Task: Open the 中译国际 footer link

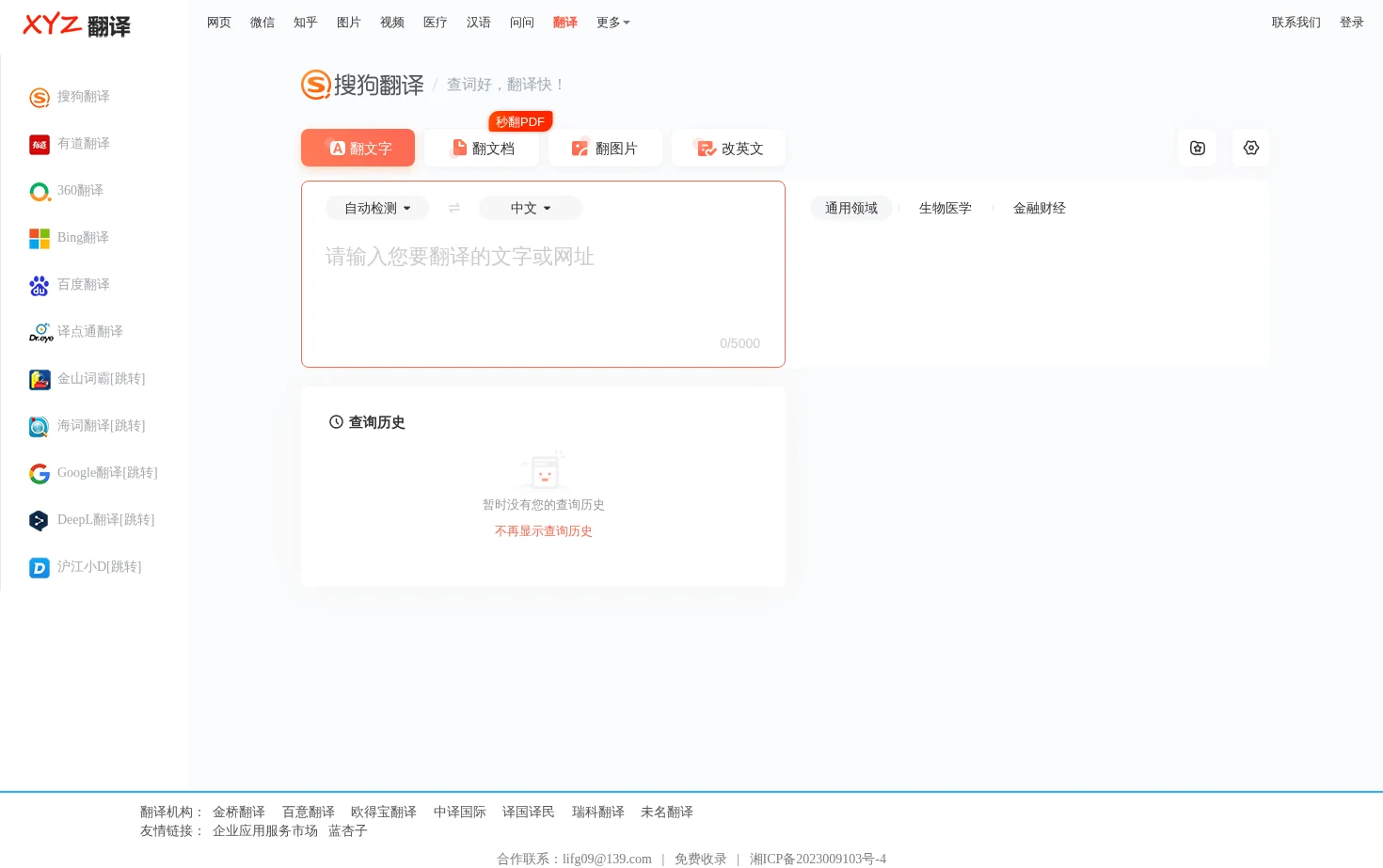Action: (x=460, y=813)
